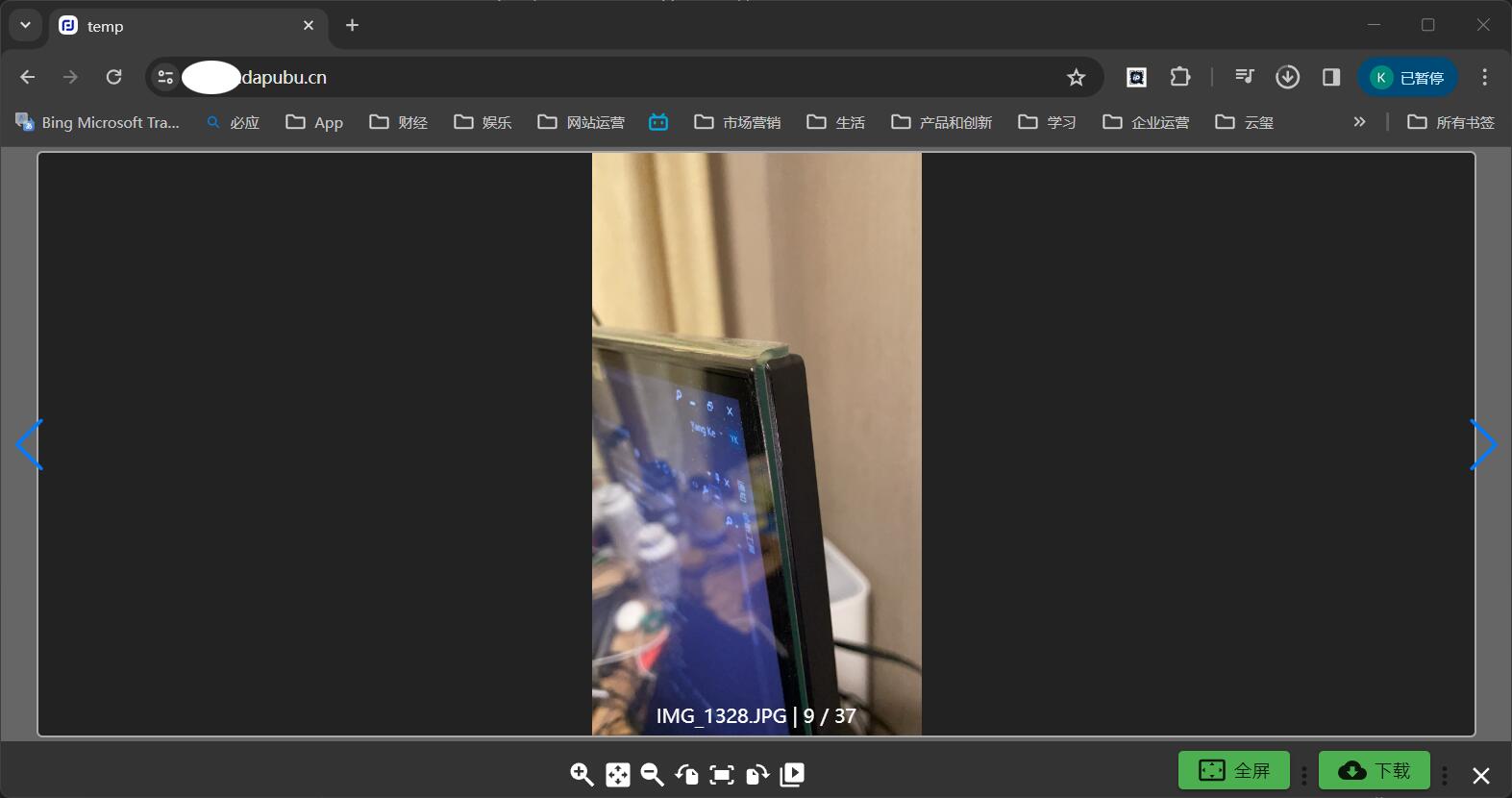Open the 学习 bookmarks folder
This screenshot has height=798, width=1512.
1048,122
